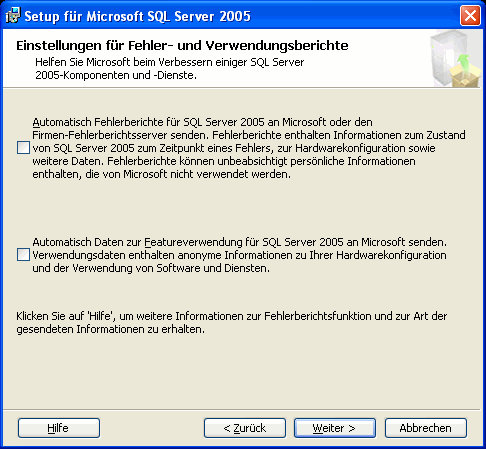Tick the Featureverwendung data sending checkbox
This screenshot has width=486, height=449.
(23, 255)
